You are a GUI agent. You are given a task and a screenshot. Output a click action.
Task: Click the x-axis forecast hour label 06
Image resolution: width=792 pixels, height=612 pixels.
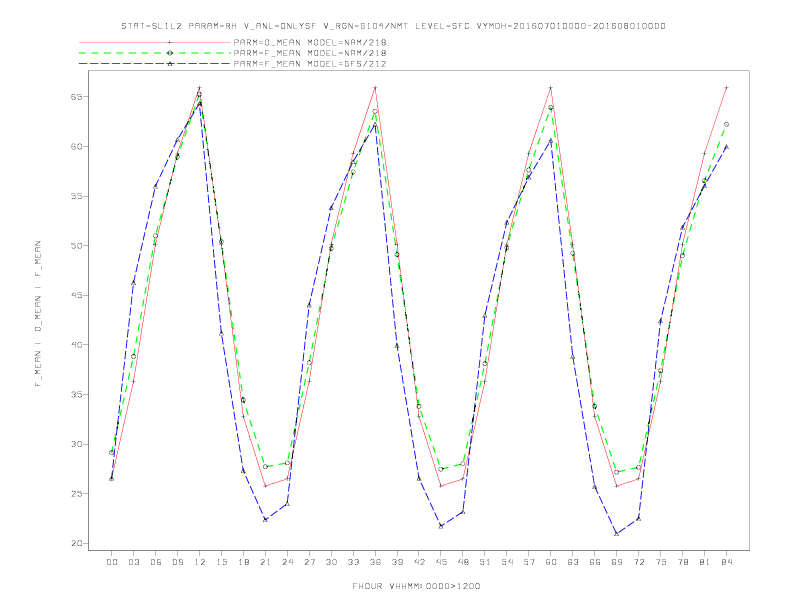coord(156,562)
